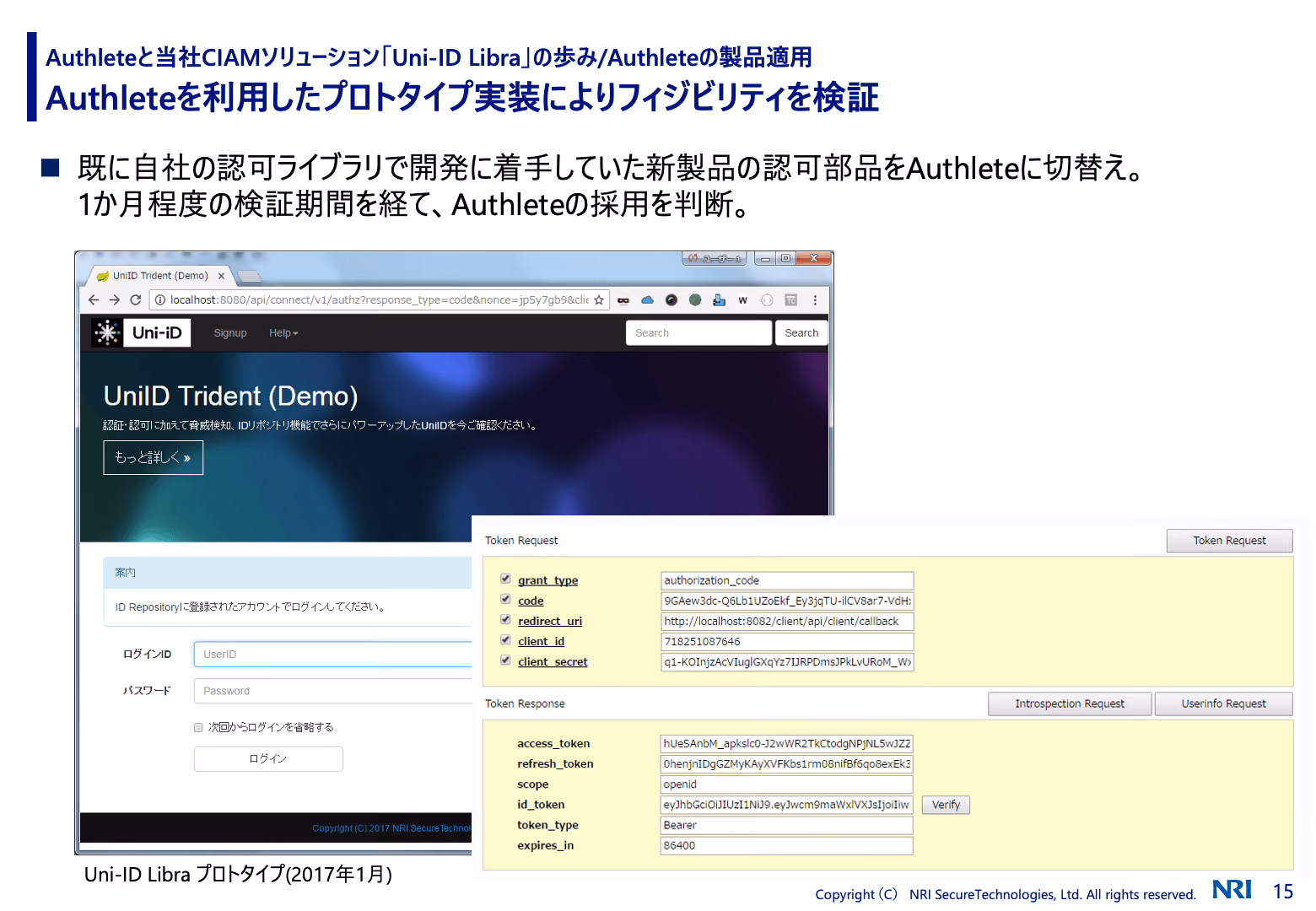
Task: Click the authorization_code value field
Action: (787, 580)
